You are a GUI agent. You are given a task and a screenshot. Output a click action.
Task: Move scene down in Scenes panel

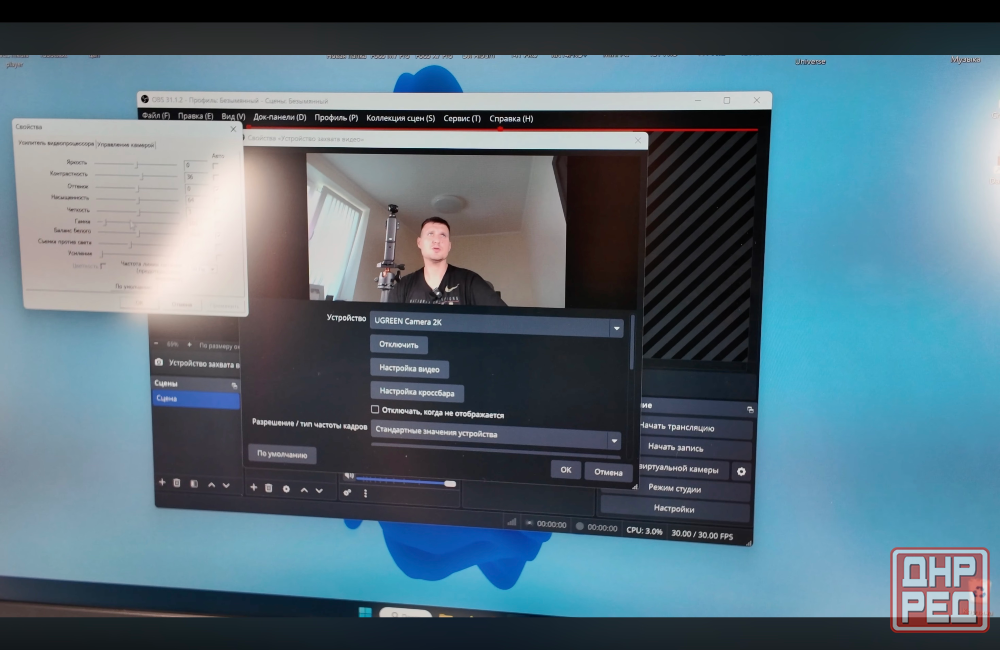(x=226, y=485)
